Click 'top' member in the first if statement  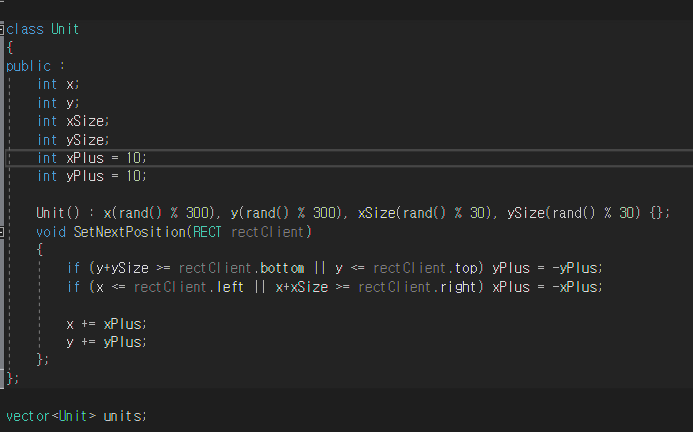(x=466, y=269)
